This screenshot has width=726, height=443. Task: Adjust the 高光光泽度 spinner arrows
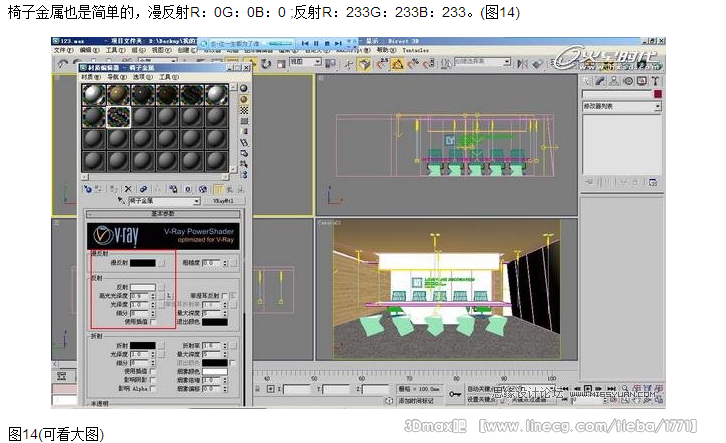[x=153, y=296]
